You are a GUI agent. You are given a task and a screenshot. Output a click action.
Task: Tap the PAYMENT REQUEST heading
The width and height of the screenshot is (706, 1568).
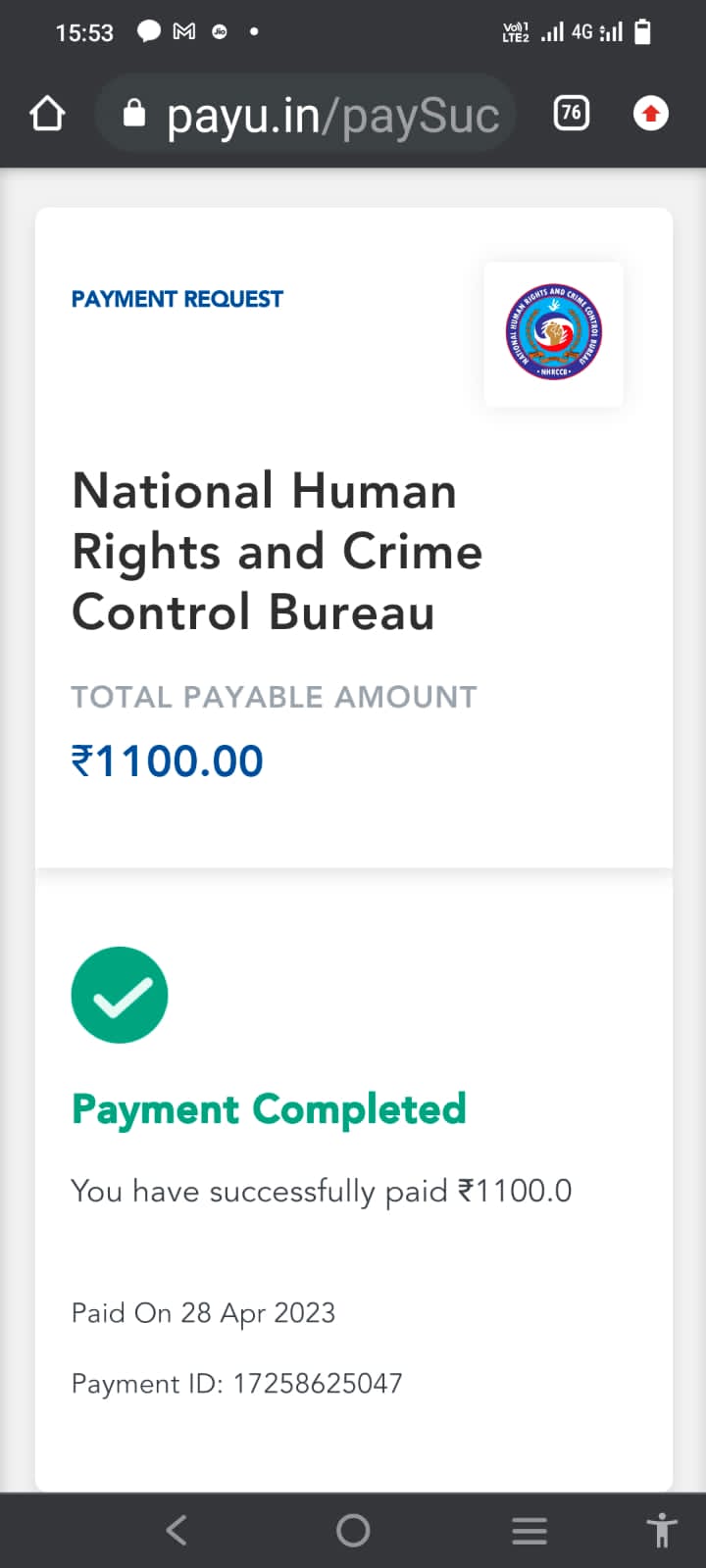(x=177, y=299)
